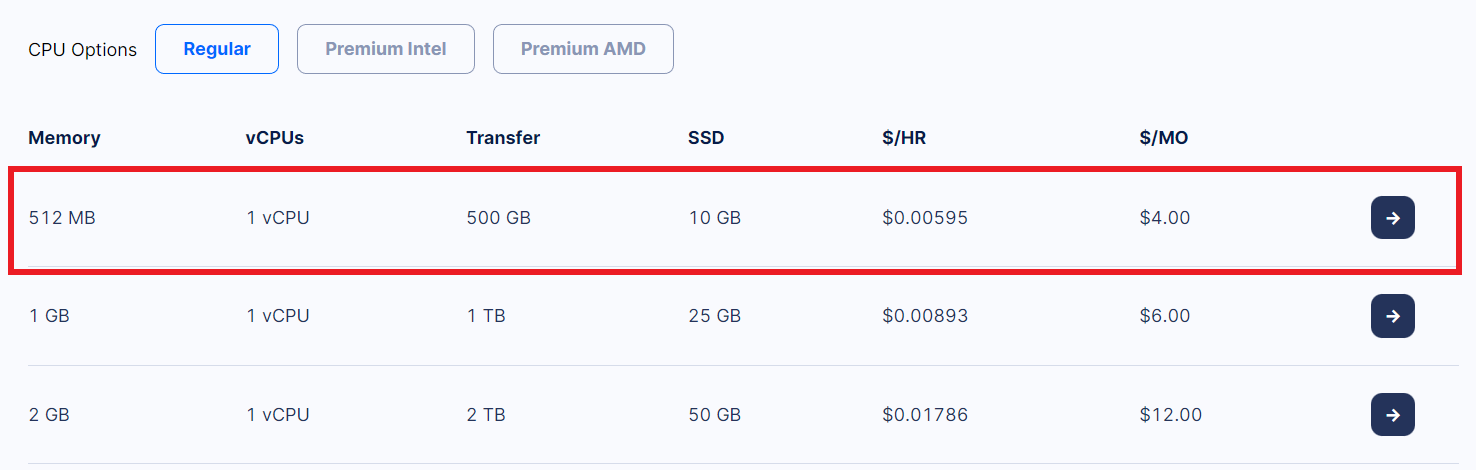Click the 500 GB transfer value
The width and height of the screenshot is (1476, 470).
[x=498, y=217]
